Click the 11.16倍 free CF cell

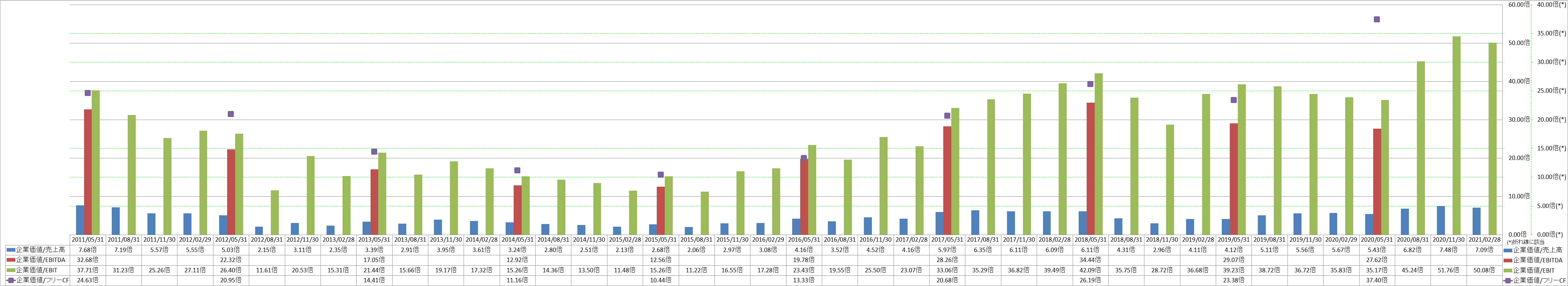pos(517,280)
